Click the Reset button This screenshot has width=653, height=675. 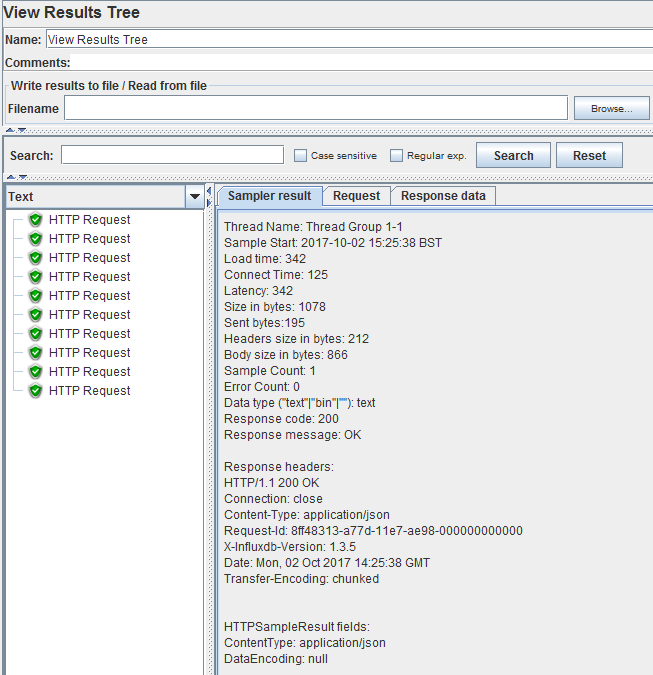589,155
